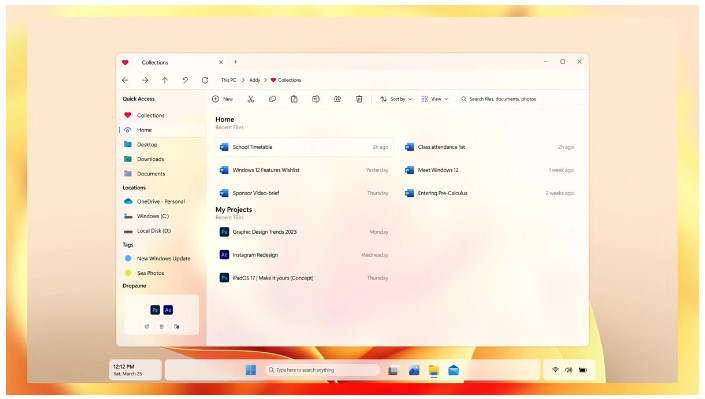Screen dimensions: 705x399
Task: Click the Delete trash icon in the toolbar
Action: [x=359, y=99]
